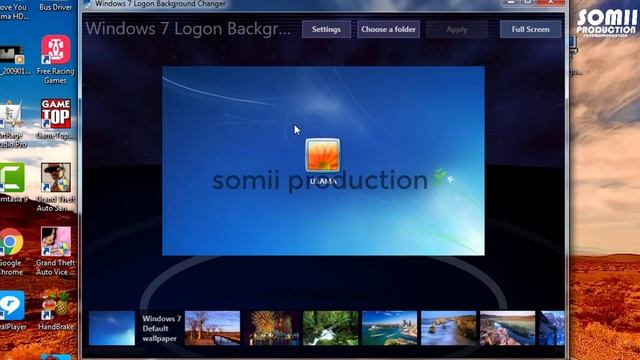The height and width of the screenshot is (360, 640).
Task: Select the rocky river landscape thumbnail
Action: (x=507, y=328)
